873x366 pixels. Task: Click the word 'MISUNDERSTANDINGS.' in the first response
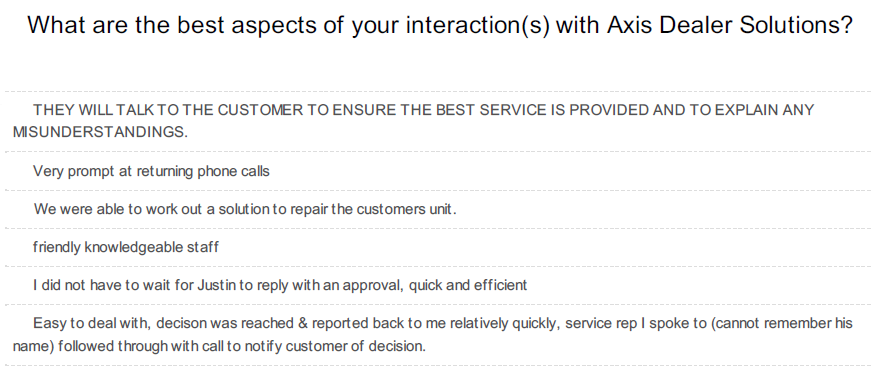100,133
